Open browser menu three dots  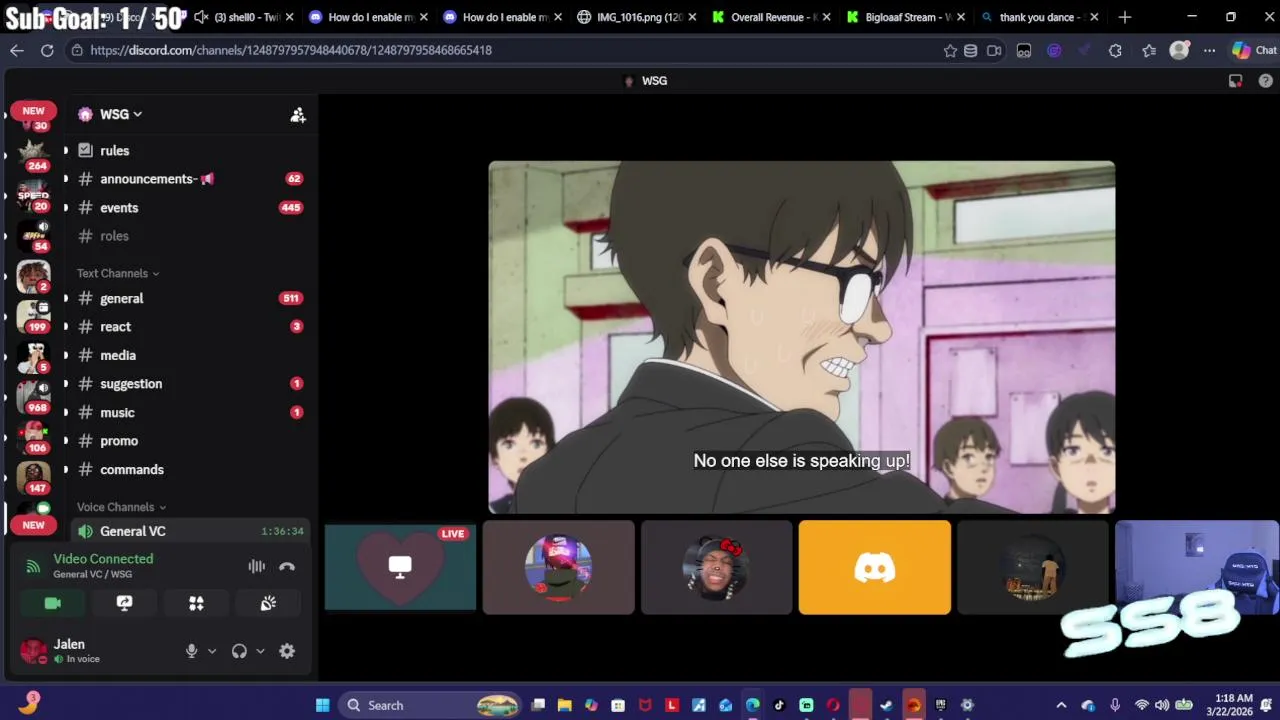pyautogui.click(x=1209, y=50)
